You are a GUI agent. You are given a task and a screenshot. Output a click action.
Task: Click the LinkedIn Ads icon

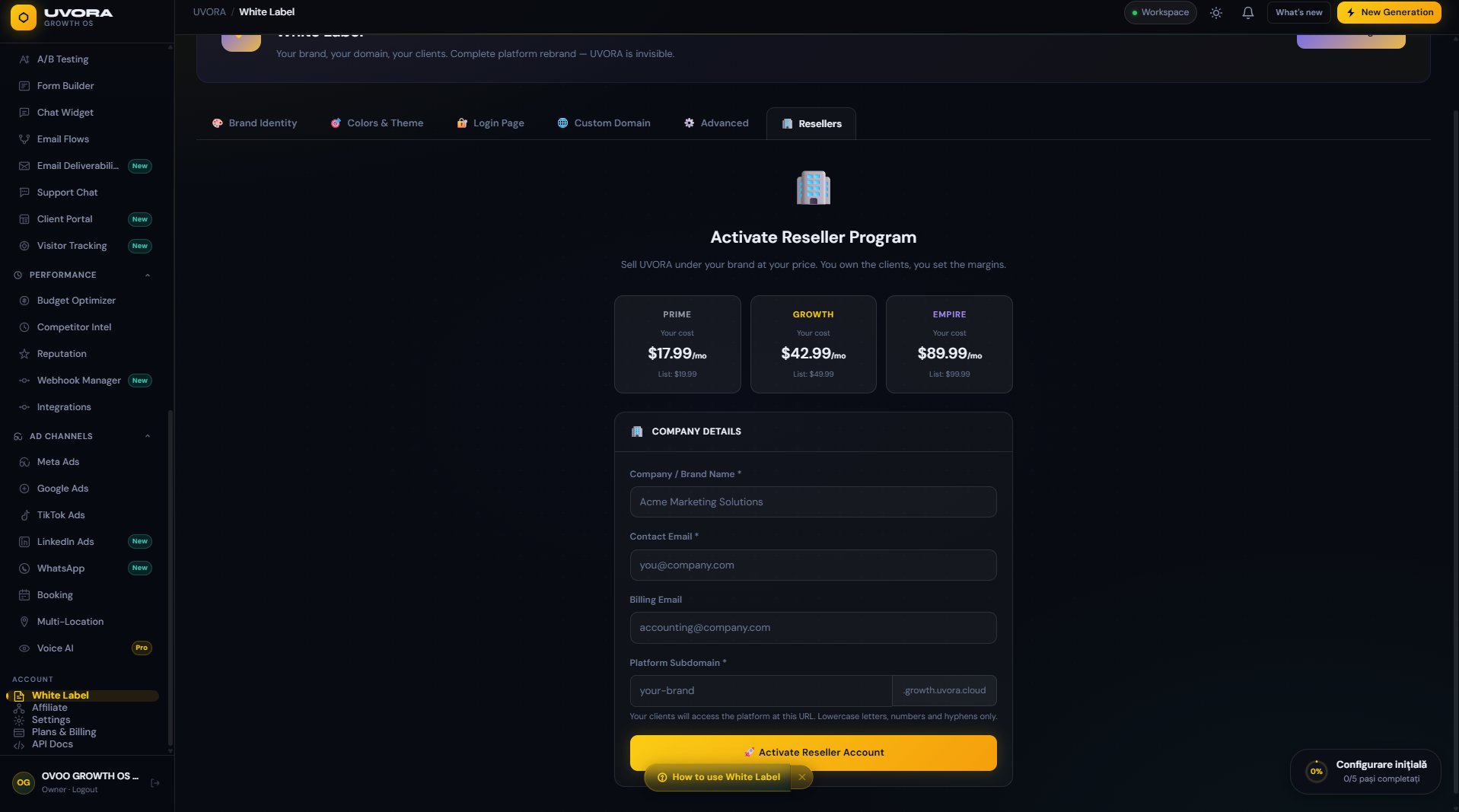24,542
